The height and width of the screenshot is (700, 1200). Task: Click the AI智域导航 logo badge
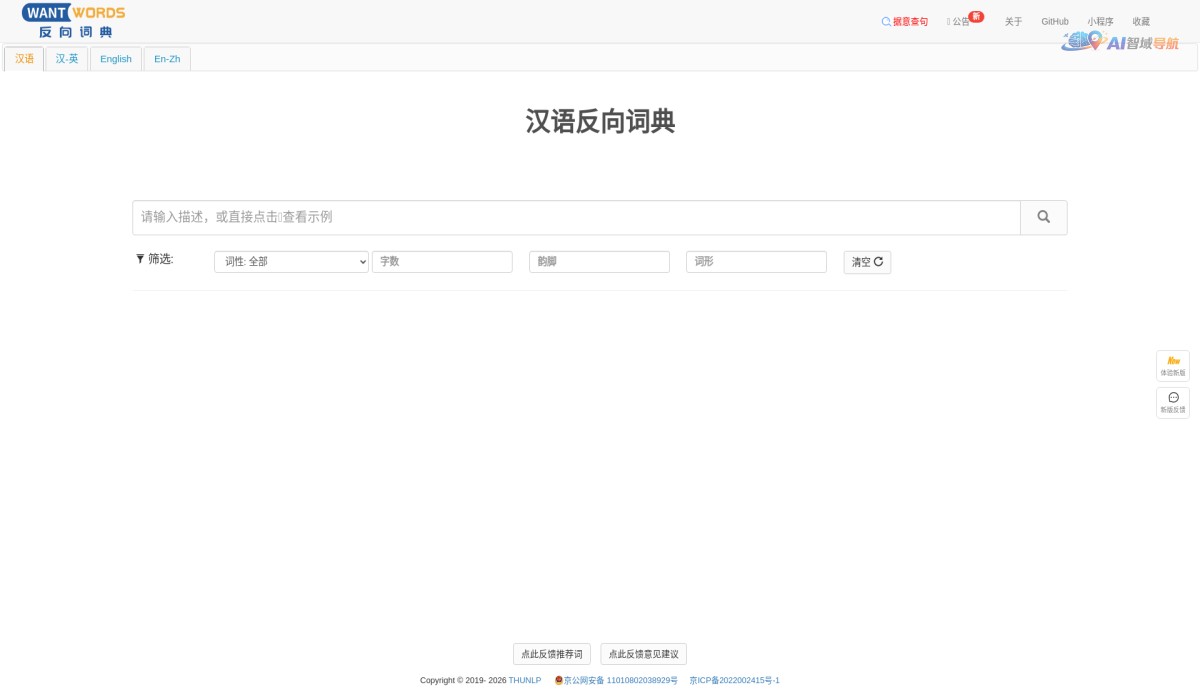(1120, 43)
